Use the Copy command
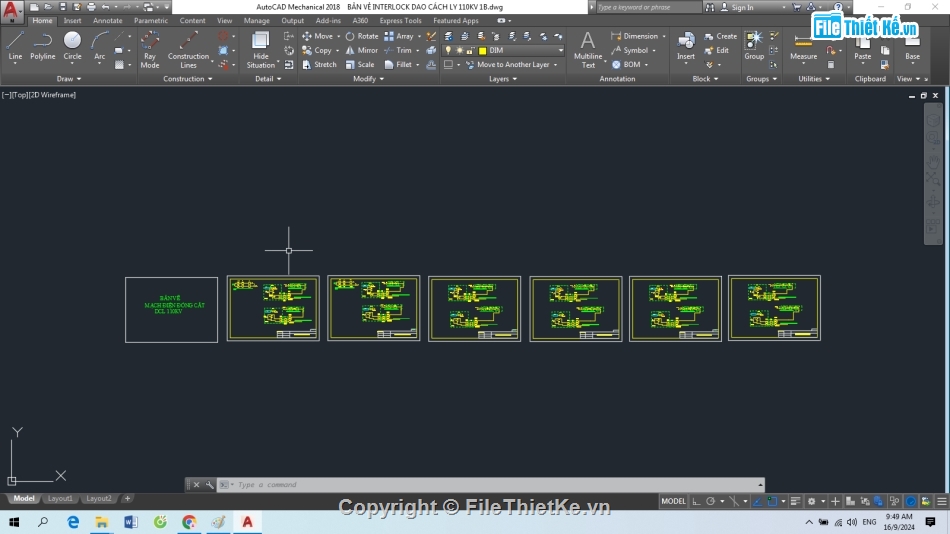 (317, 50)
